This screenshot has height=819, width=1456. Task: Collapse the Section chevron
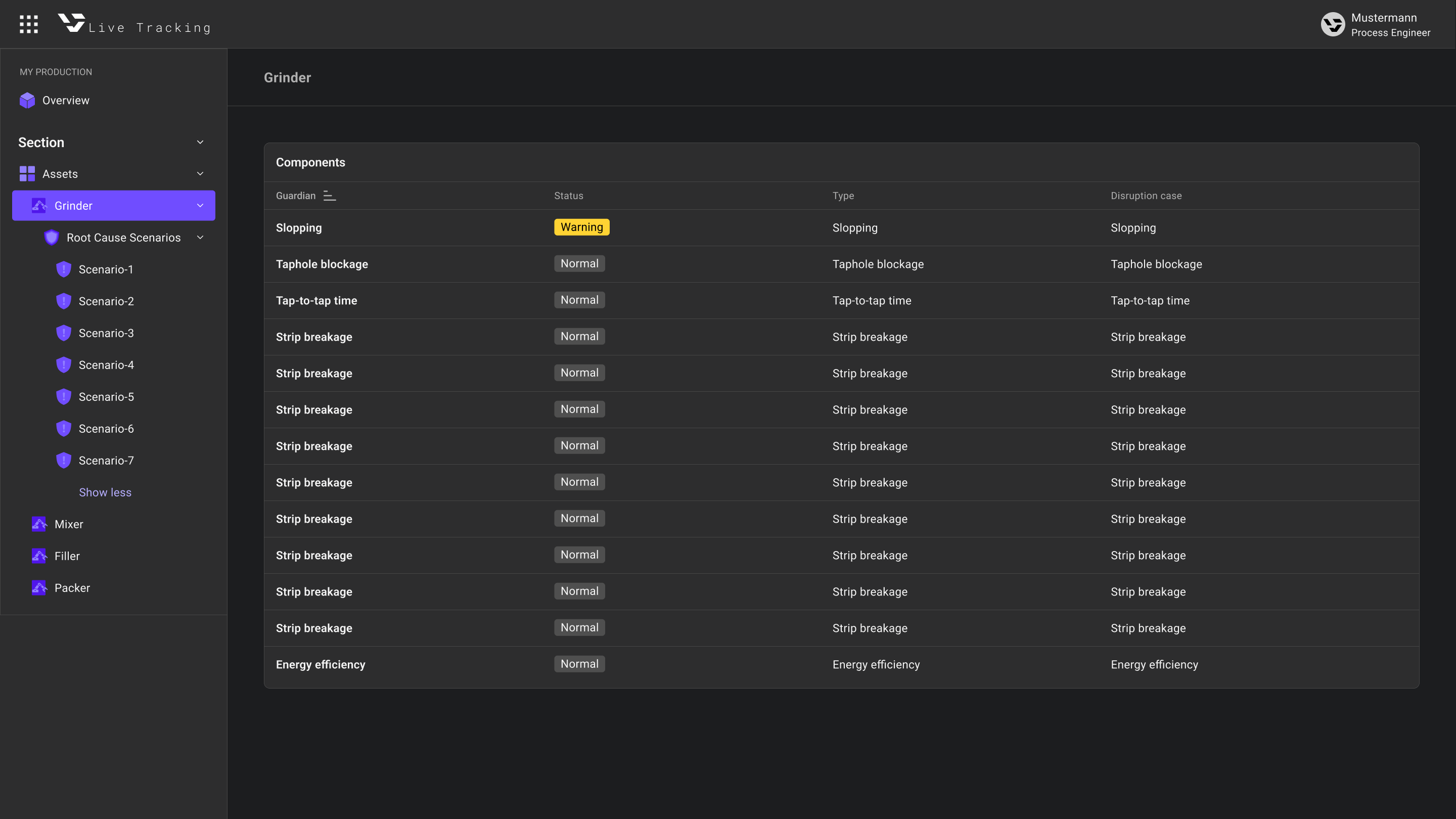[x=200, y=142]
